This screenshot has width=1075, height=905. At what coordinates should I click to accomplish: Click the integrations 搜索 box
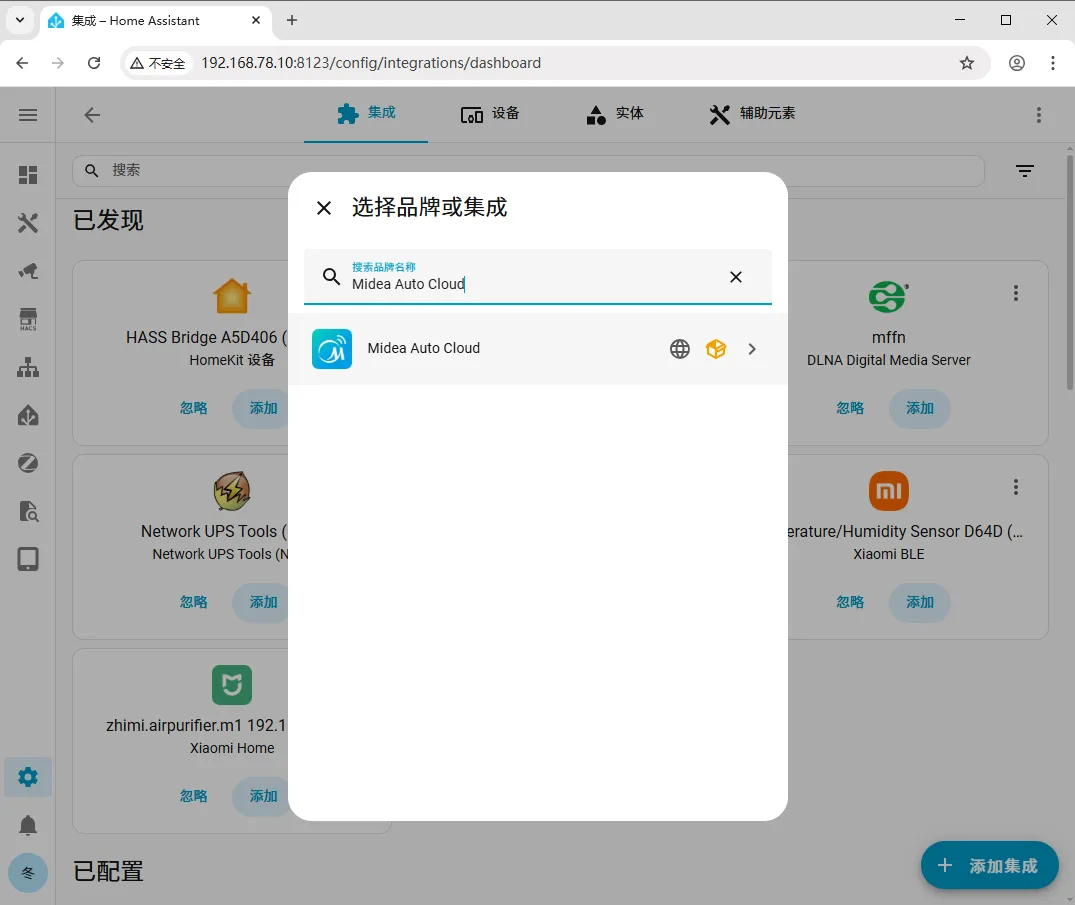tap(528, 171)
